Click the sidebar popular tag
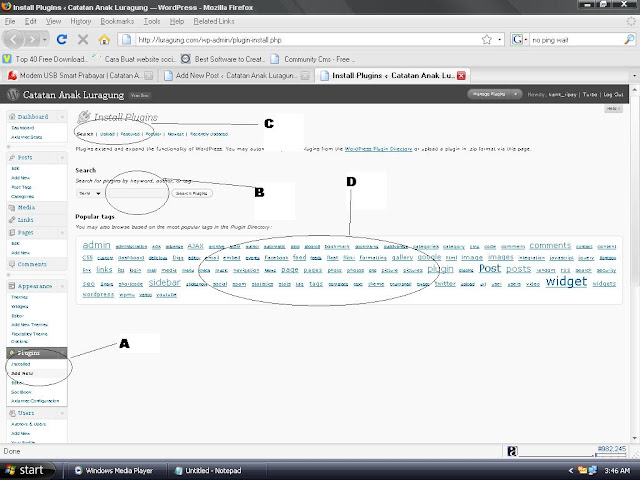Viewport: 640px width, 480px height. coord(164,282)
